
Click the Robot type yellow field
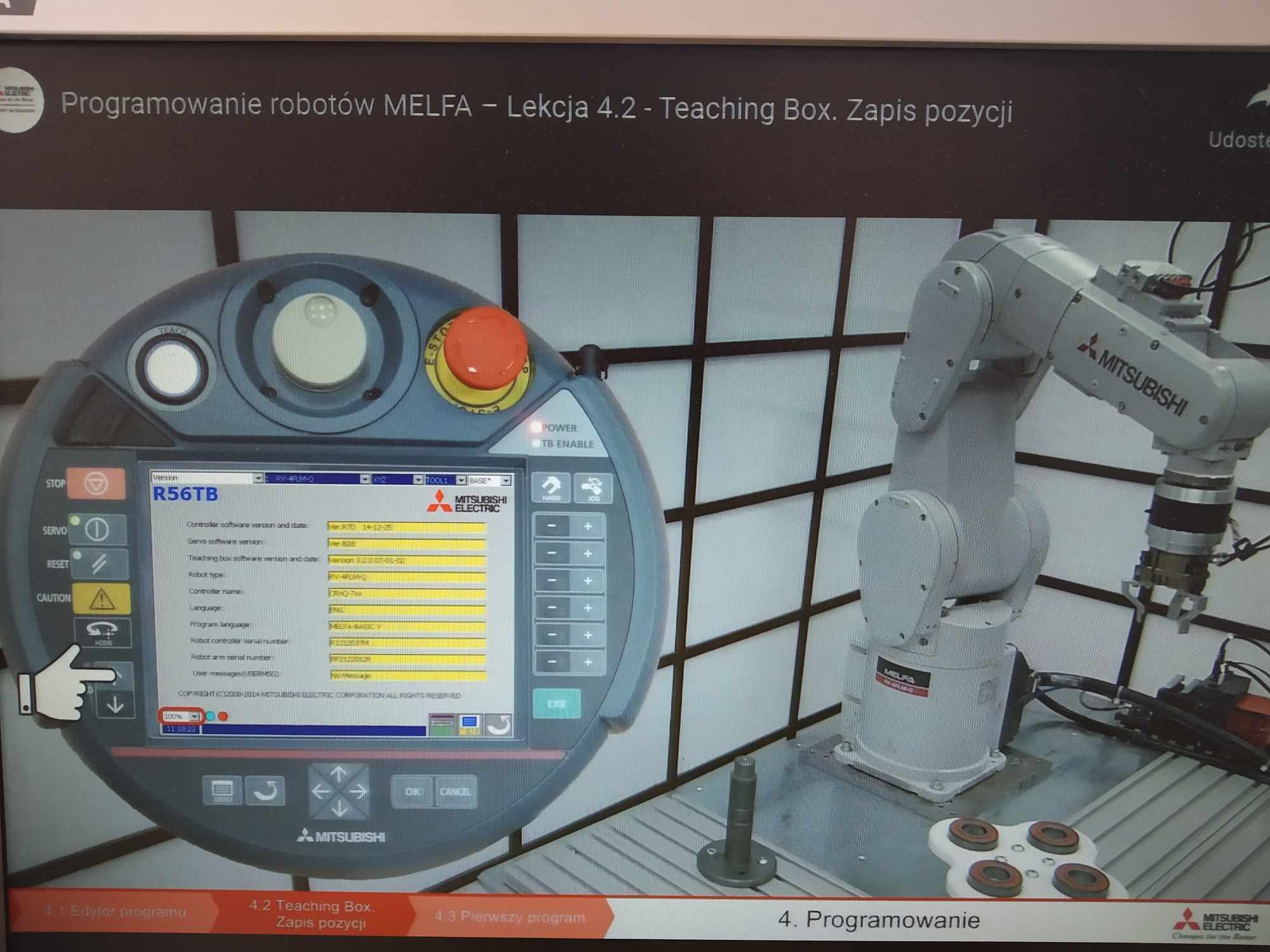407,576
